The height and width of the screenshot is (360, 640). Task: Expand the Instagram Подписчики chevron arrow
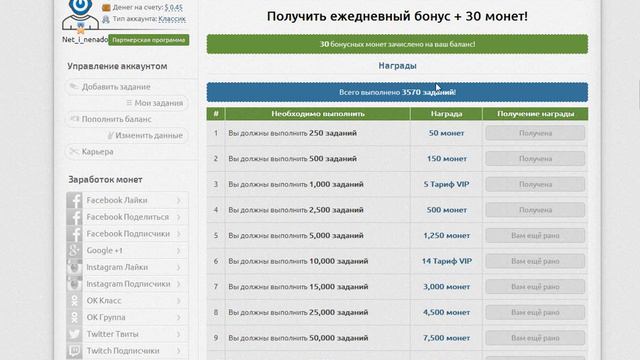tap(179, 284)
